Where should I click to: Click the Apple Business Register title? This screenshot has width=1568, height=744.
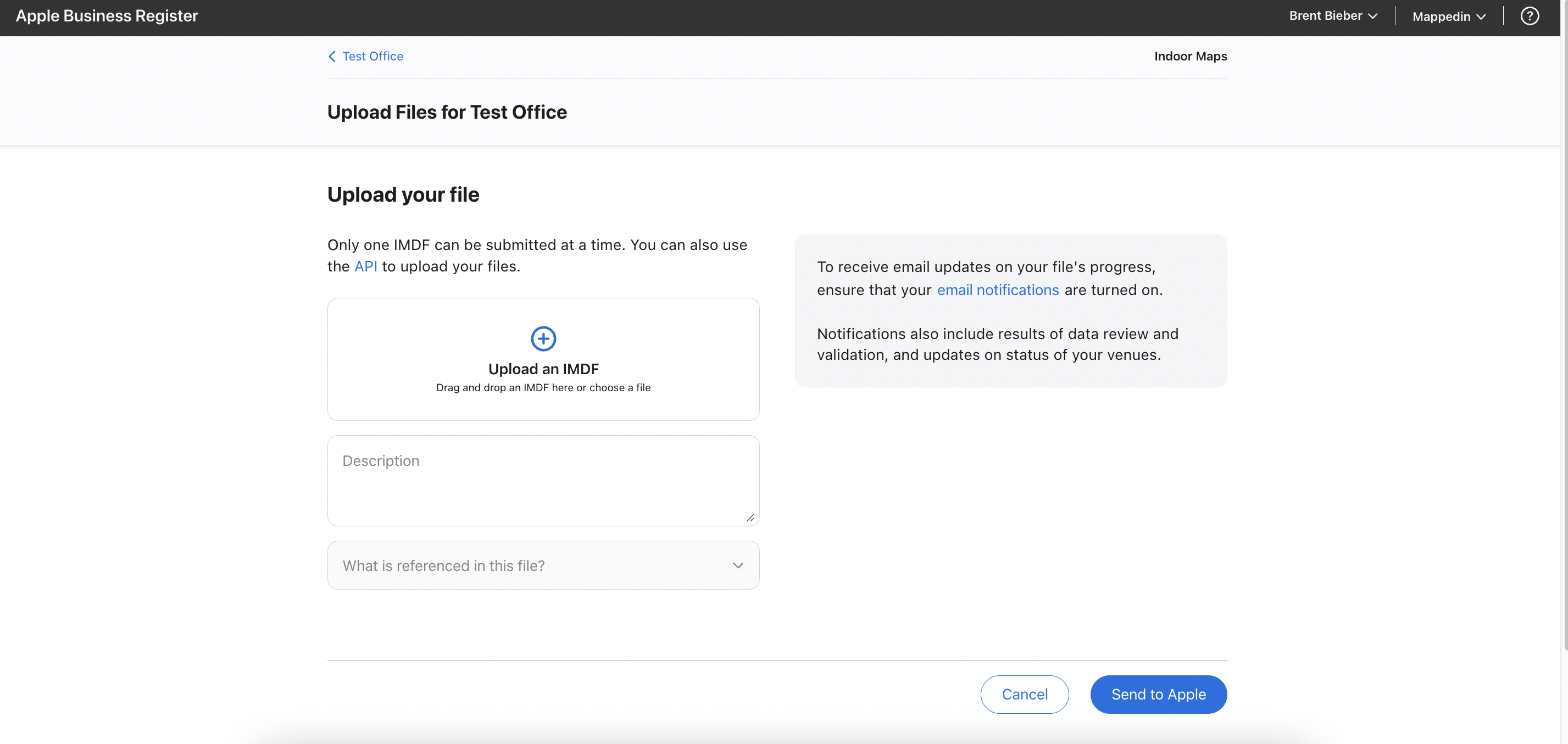(x=107, y=16)
